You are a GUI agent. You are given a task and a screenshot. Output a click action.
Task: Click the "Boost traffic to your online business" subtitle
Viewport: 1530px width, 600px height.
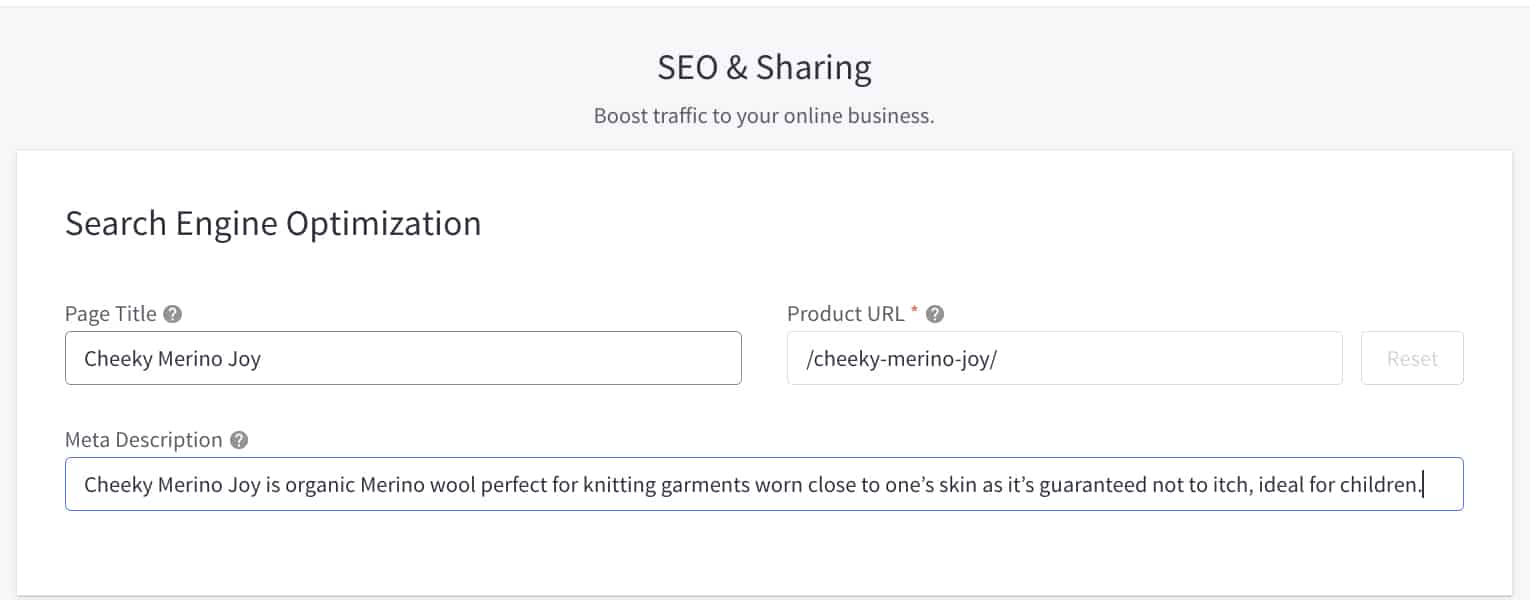click(764, 115)
